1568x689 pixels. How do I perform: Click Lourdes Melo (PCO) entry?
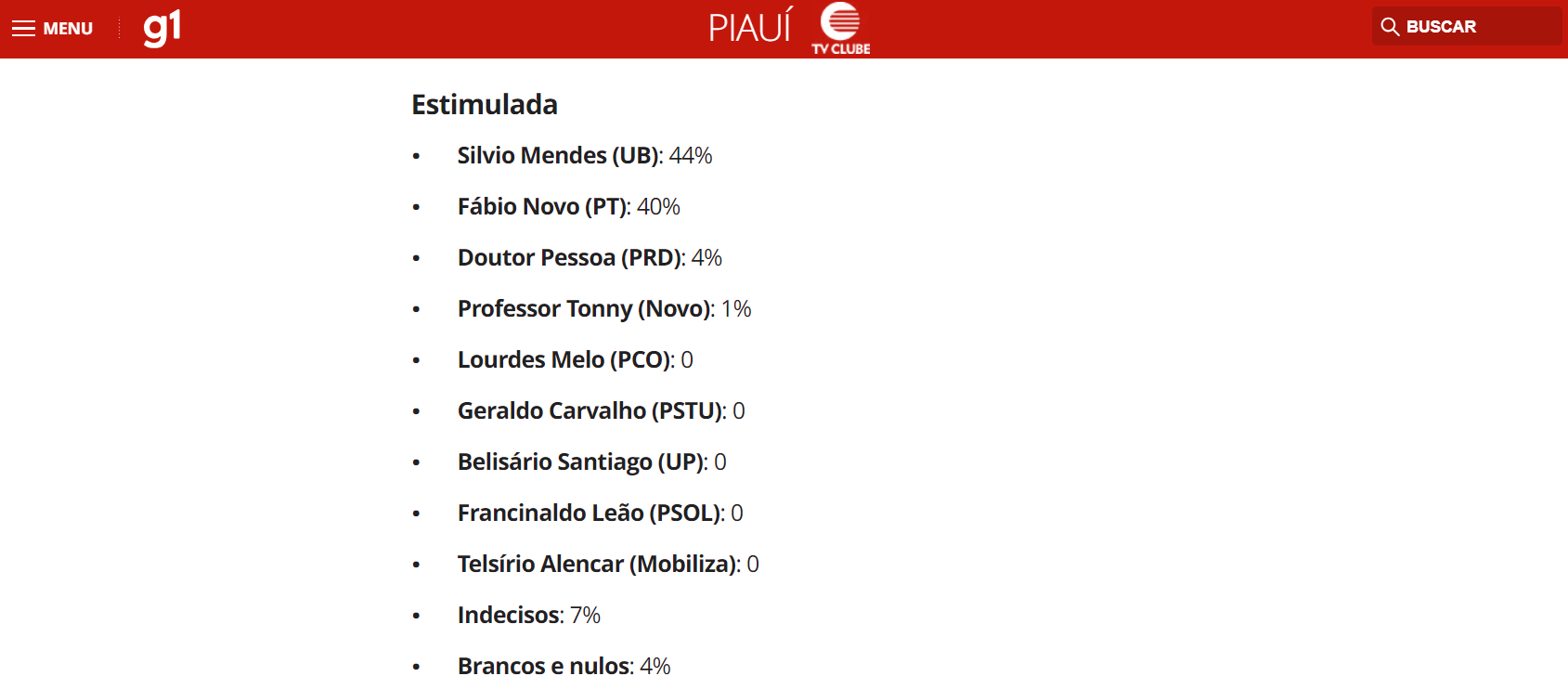click(576, 359)
